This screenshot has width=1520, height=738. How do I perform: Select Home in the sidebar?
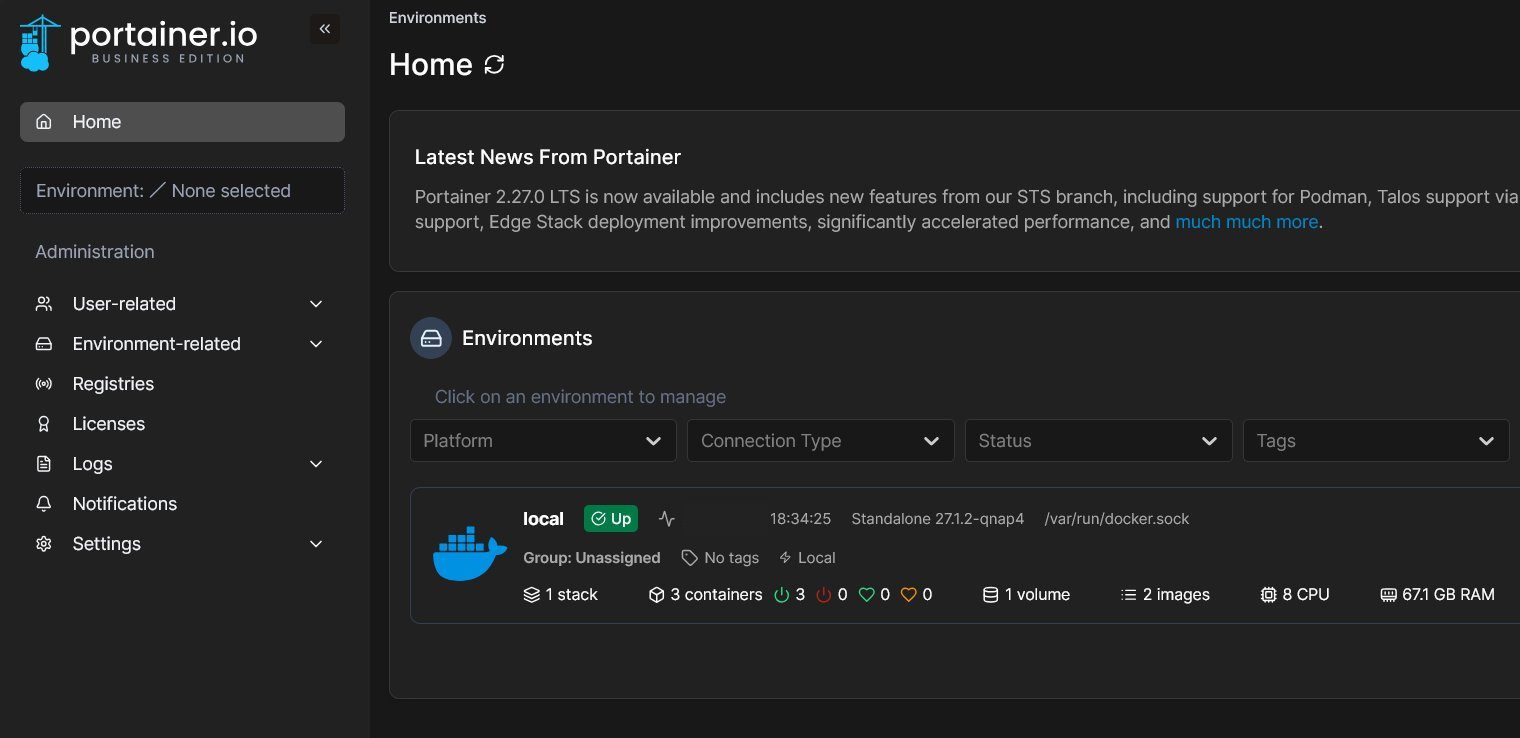click(x=182, y=122)
